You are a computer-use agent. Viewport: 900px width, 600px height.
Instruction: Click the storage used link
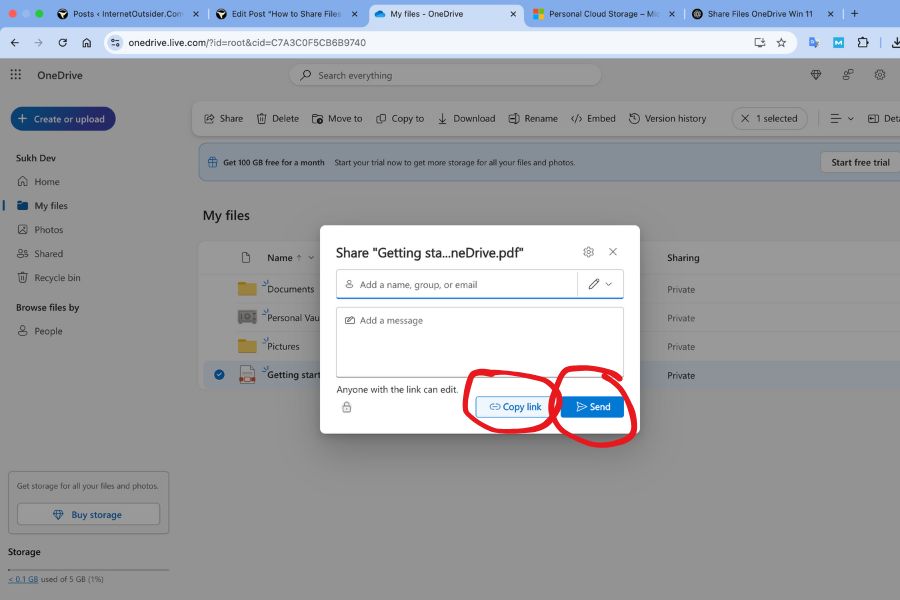click(x=23, y=579)
